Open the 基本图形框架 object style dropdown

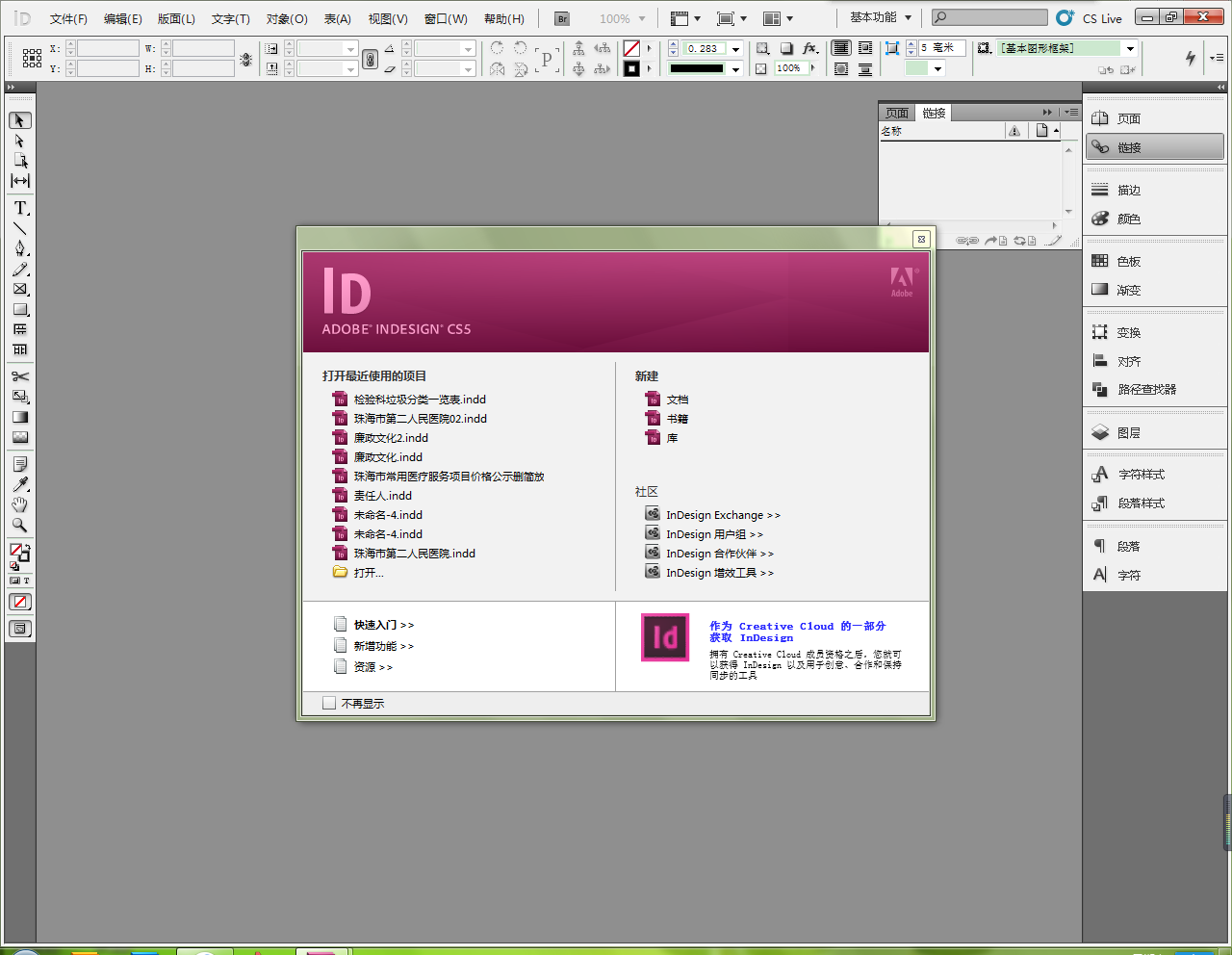tap(1131, 48)
